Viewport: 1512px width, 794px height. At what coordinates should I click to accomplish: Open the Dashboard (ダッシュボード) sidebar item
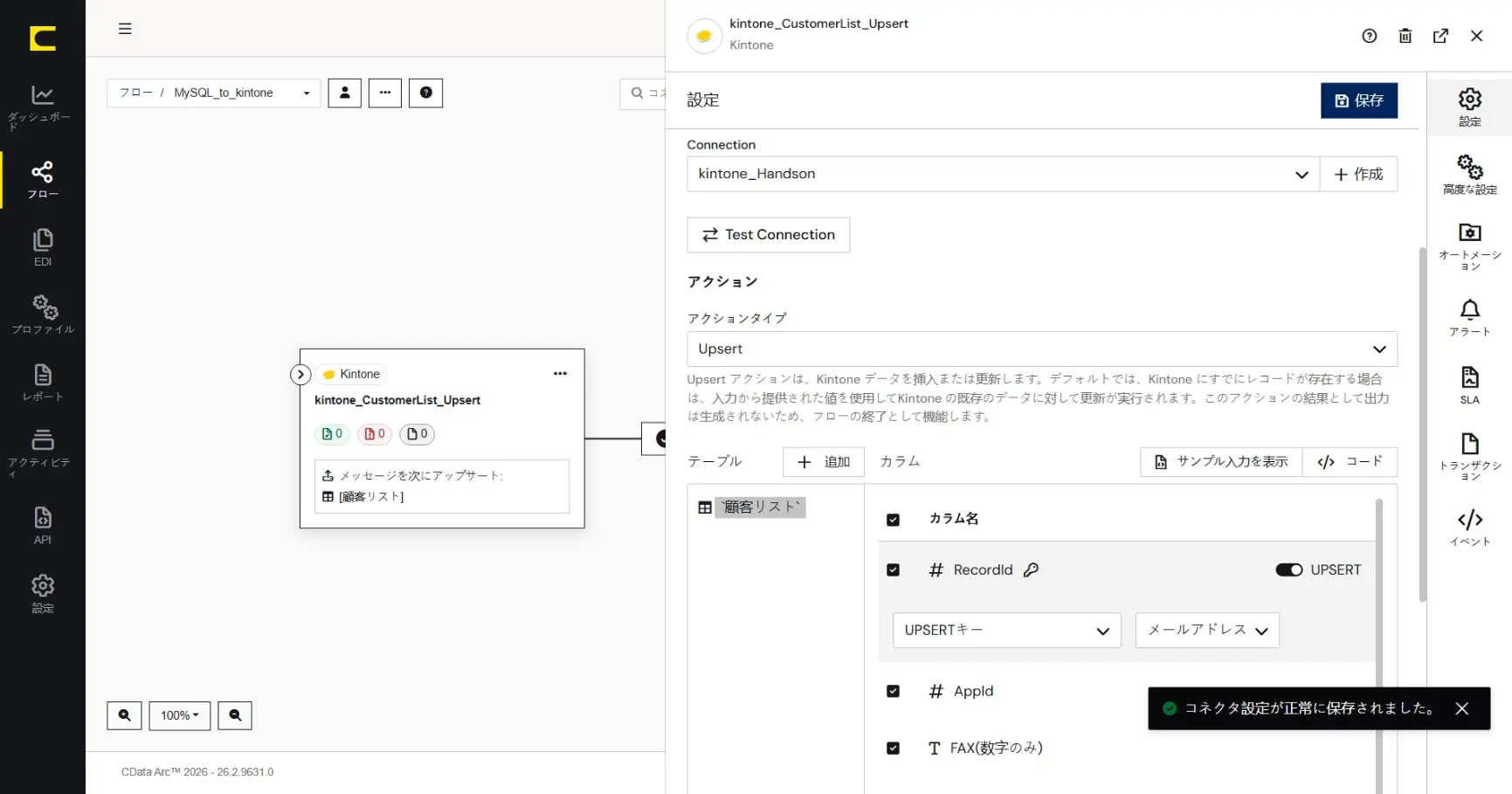tap(42, 107)
